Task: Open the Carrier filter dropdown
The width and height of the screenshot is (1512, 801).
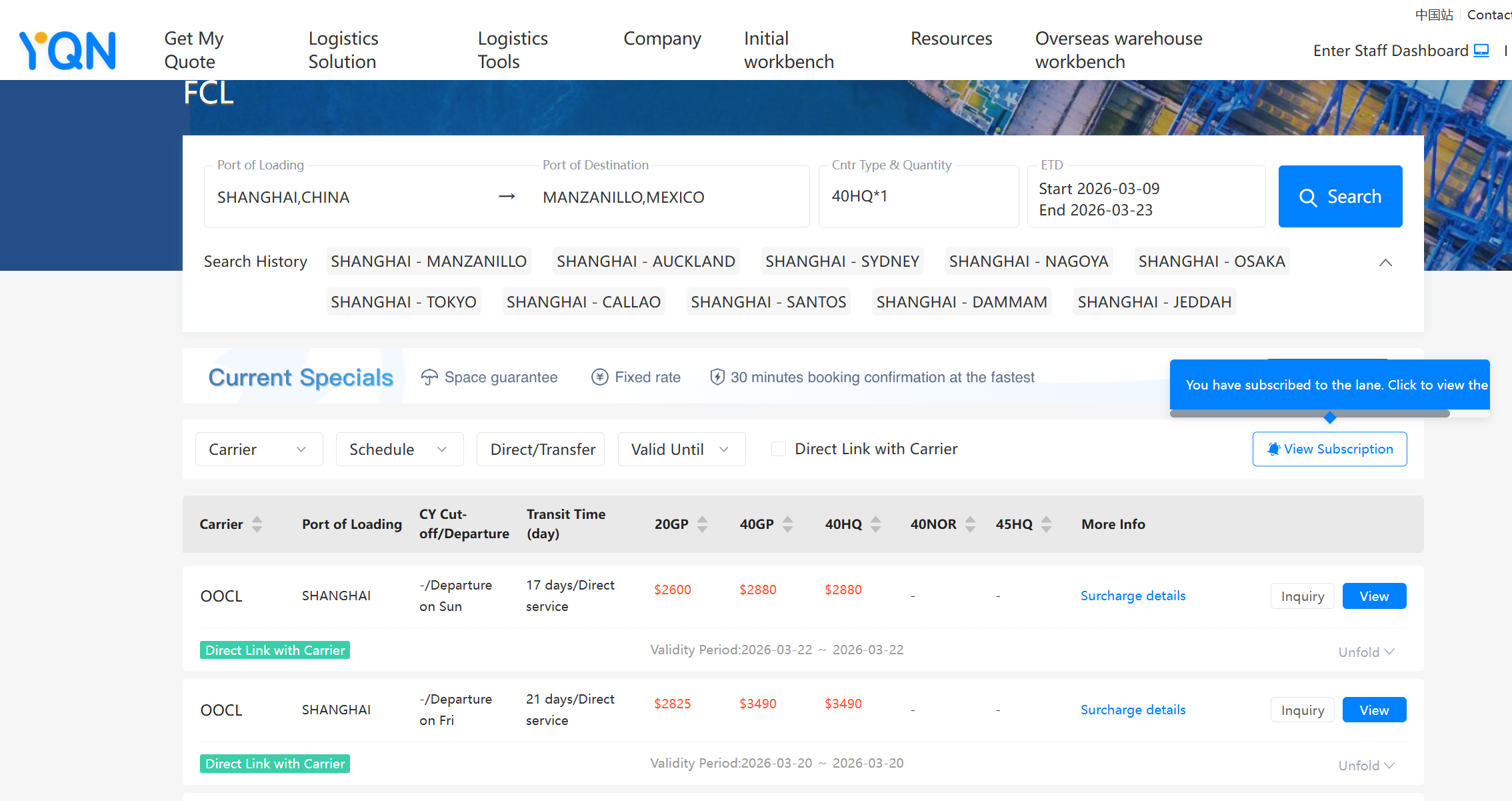Action: tap(259, 449)
